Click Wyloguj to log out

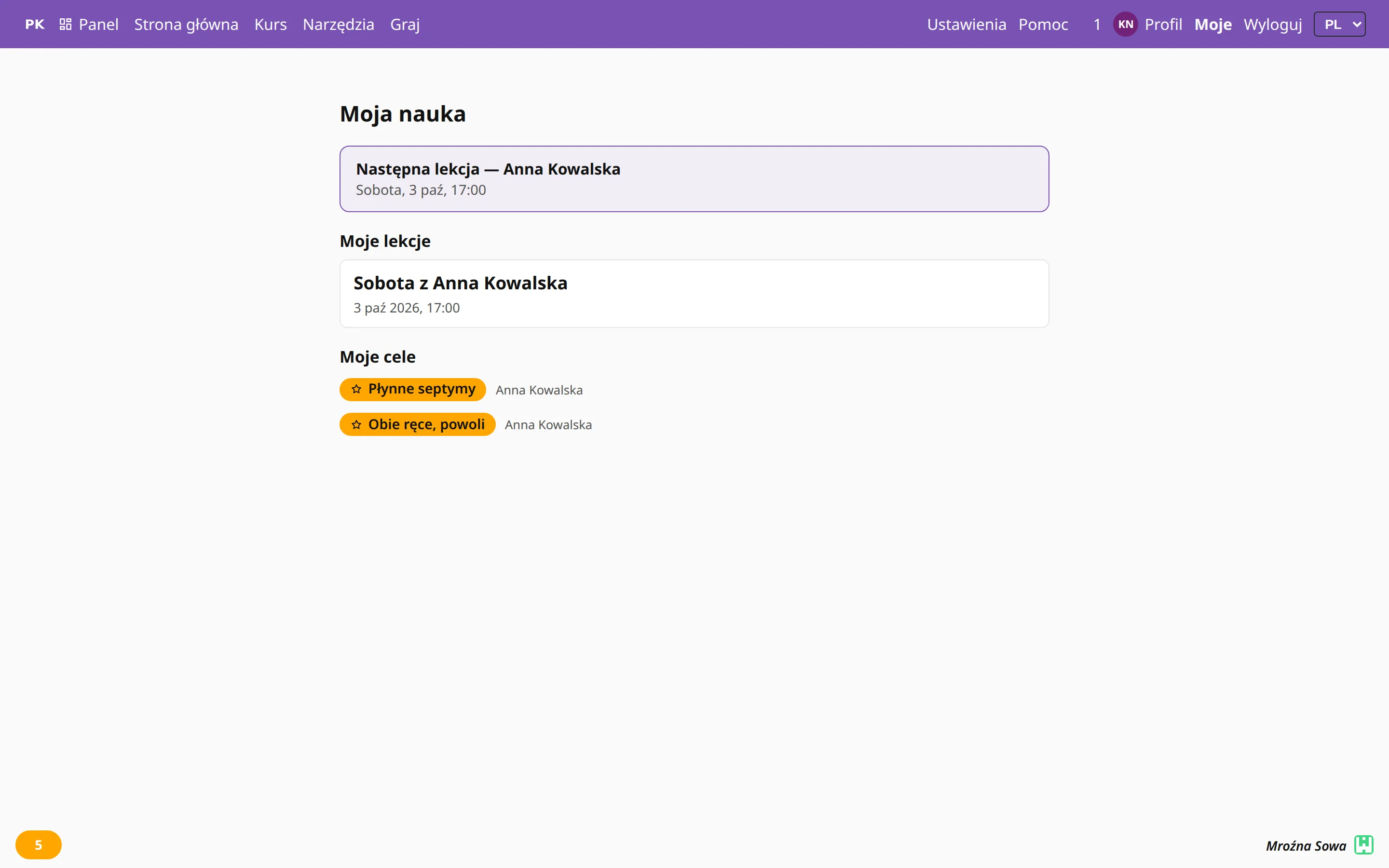click(x=1272, y=24)
